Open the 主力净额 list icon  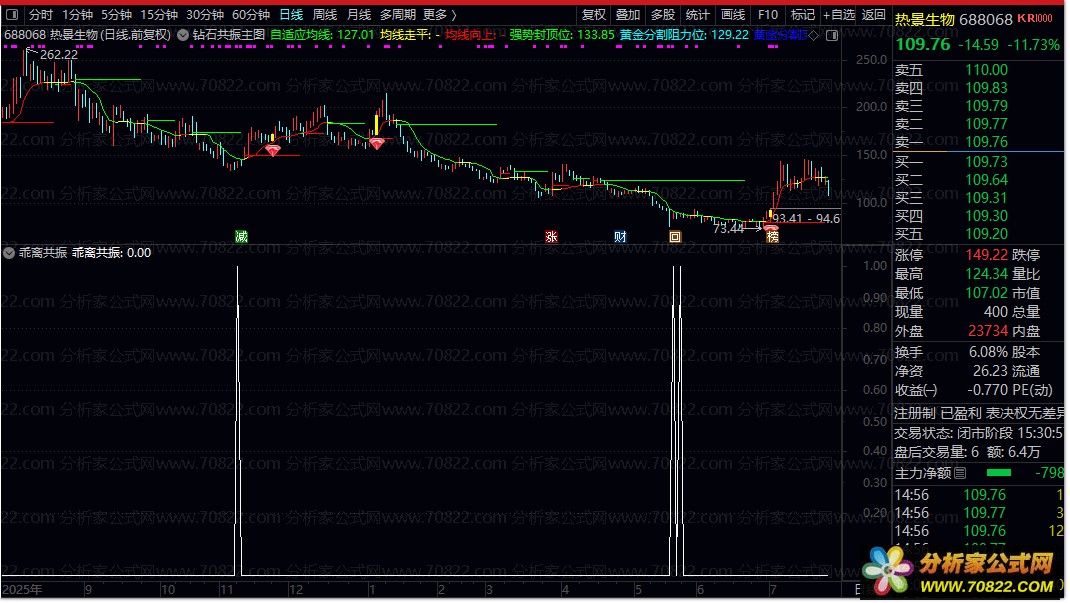(960, 473)
